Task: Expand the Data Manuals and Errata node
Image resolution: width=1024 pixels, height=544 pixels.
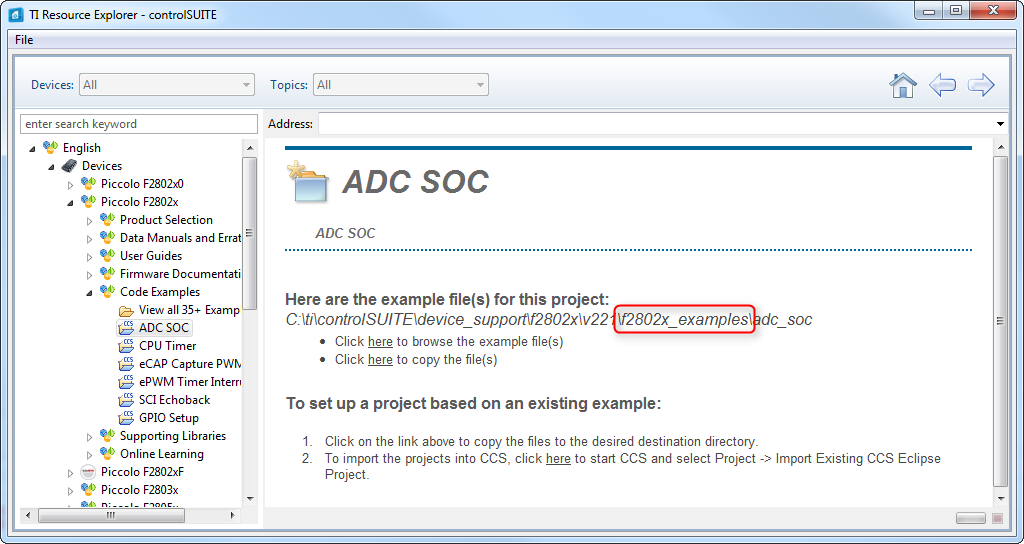Action: [x=89, y=239]
